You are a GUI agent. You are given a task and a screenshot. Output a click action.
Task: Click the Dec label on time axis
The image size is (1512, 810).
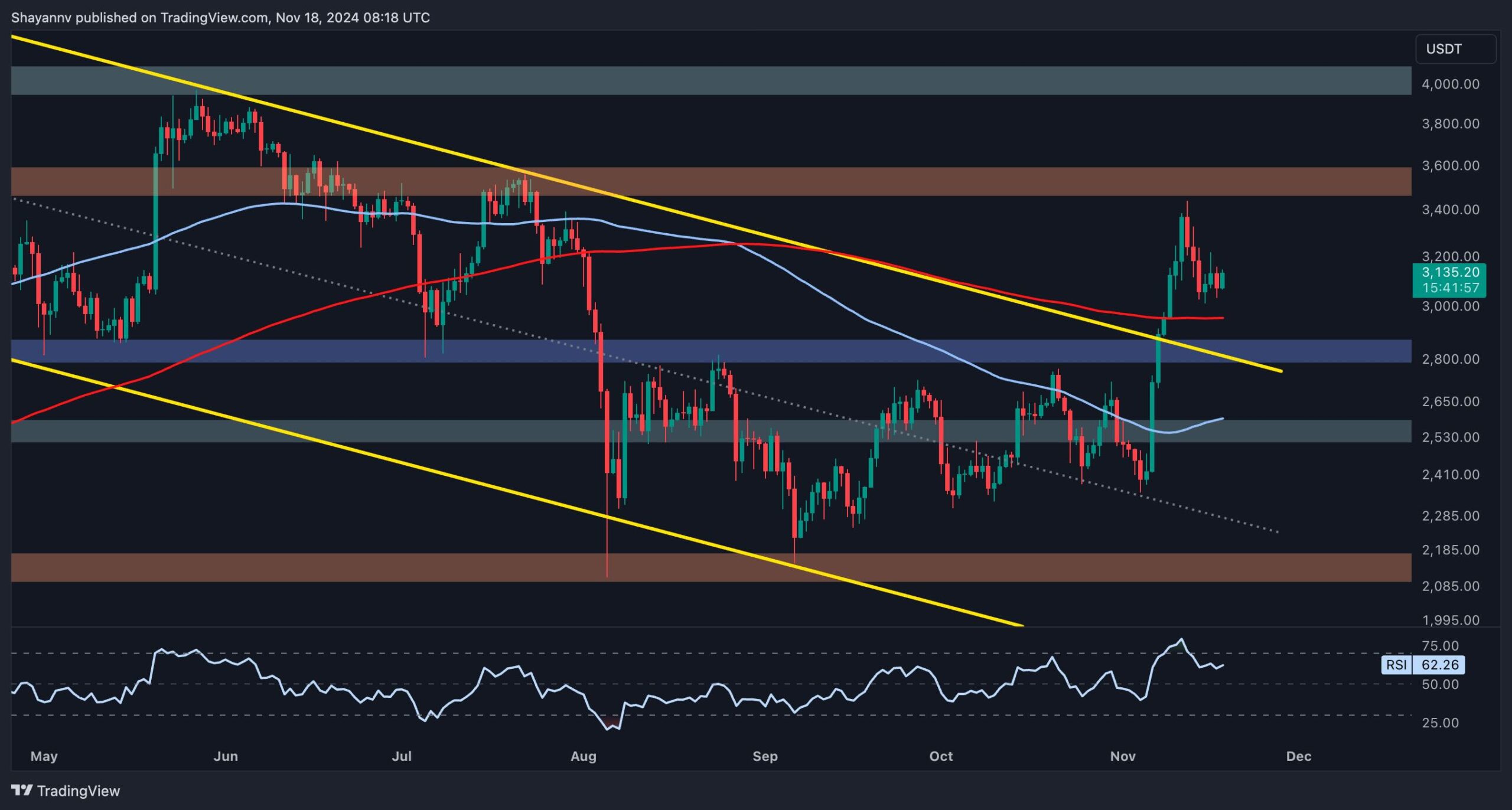pos(1298,756)
